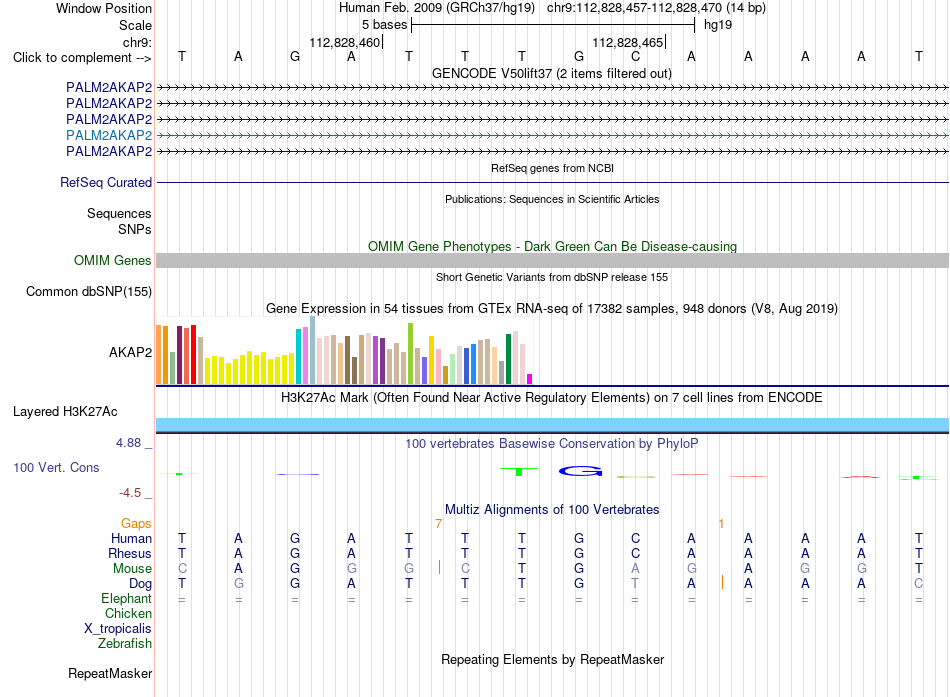
Task: Click the light blue H3K27Ac signal band
Action: coord(552,424)
